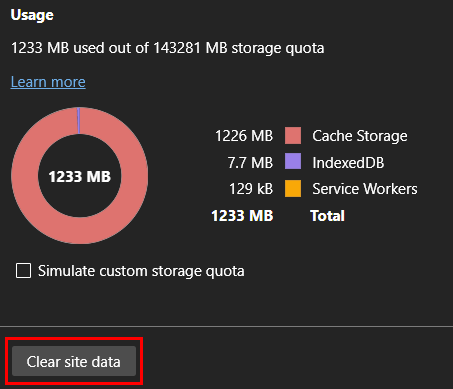453x389 pixels.
Task: Select the orange Service Workers color swatch
Action: [x=293, y=188]
